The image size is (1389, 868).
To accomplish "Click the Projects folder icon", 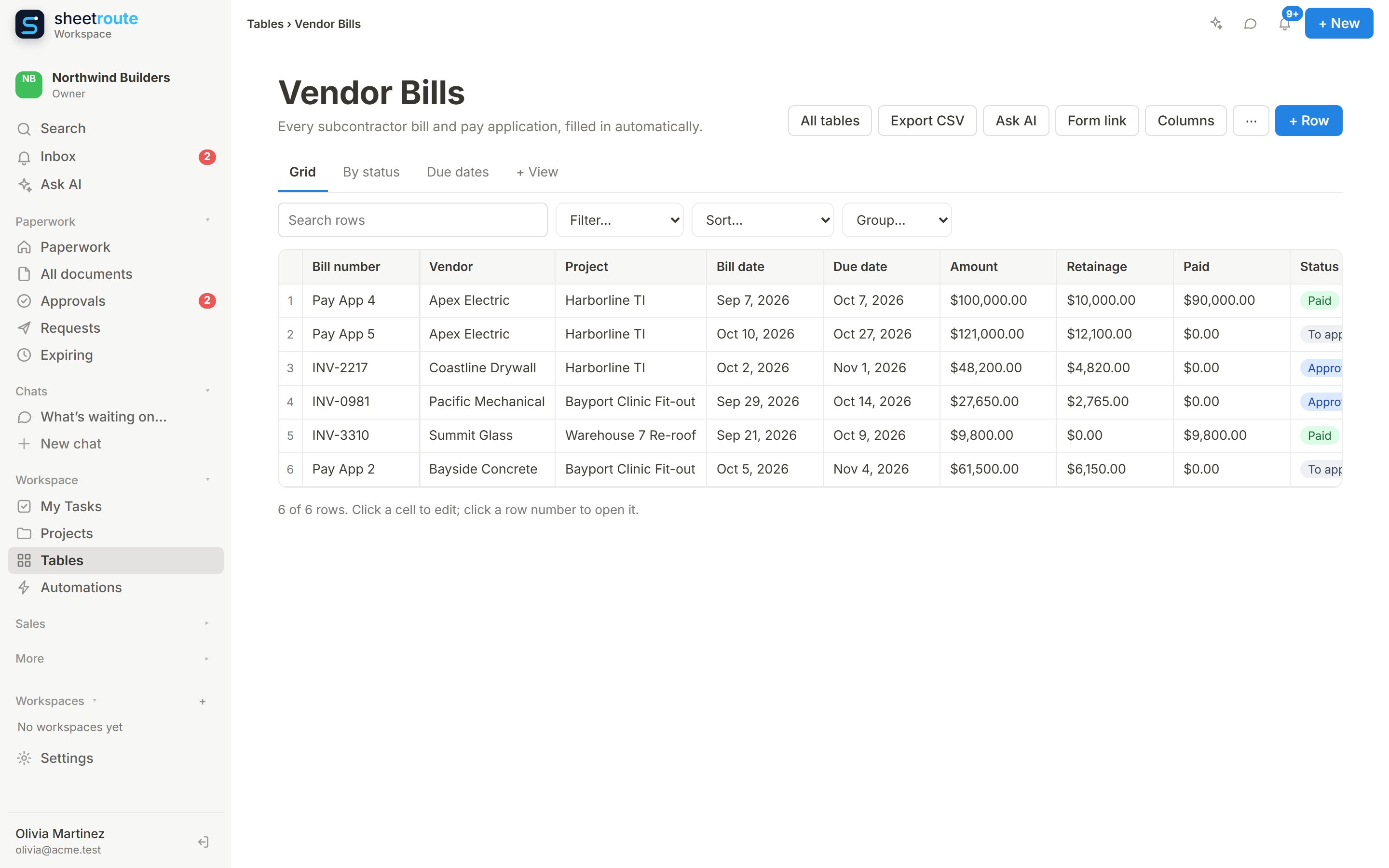I will [x=24, y=533].
